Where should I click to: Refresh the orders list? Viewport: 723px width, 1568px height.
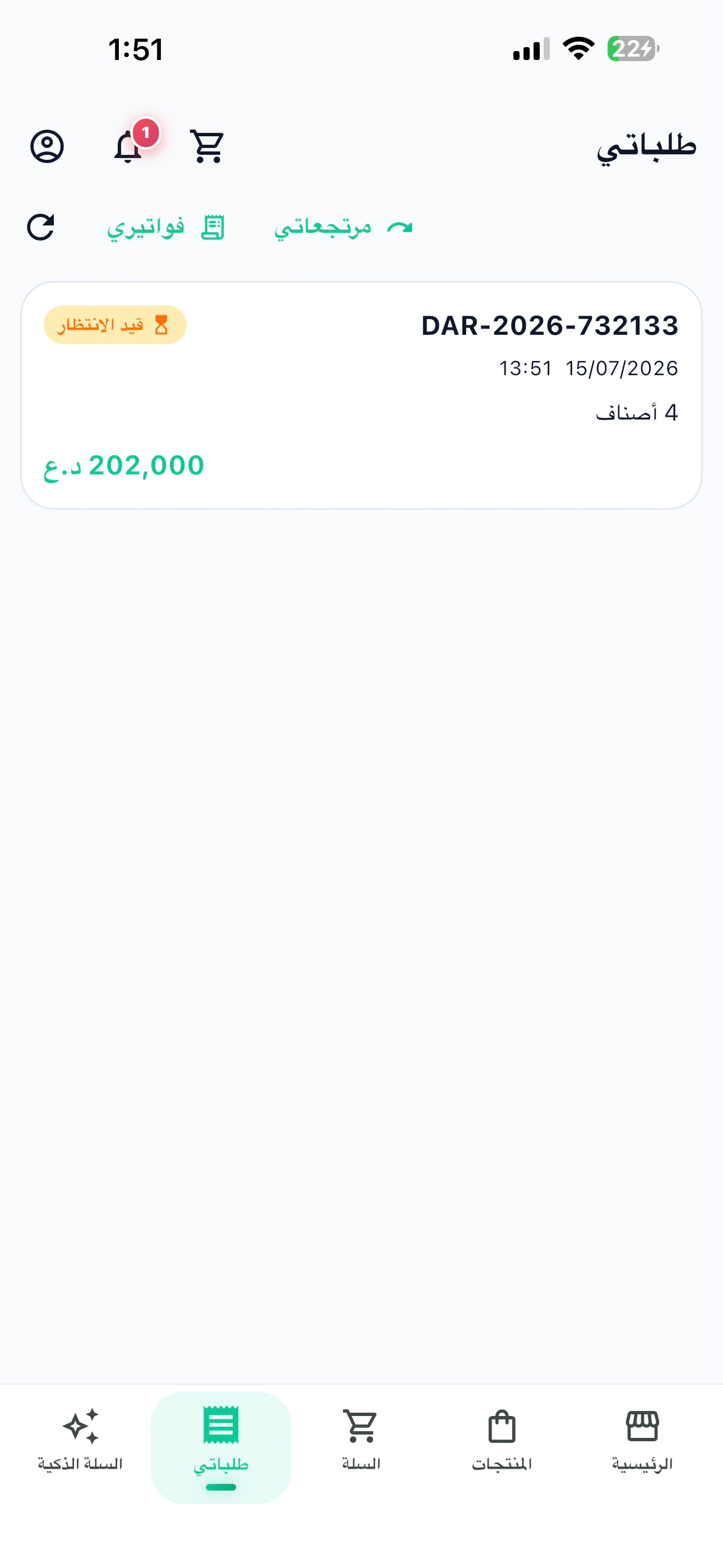click(41, 227)
